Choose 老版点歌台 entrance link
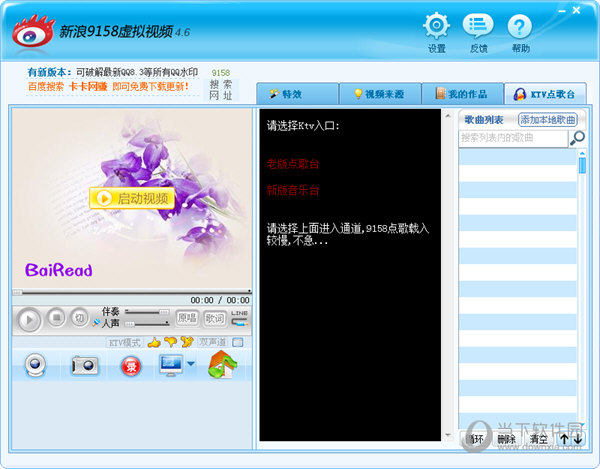 coord(293,164)
